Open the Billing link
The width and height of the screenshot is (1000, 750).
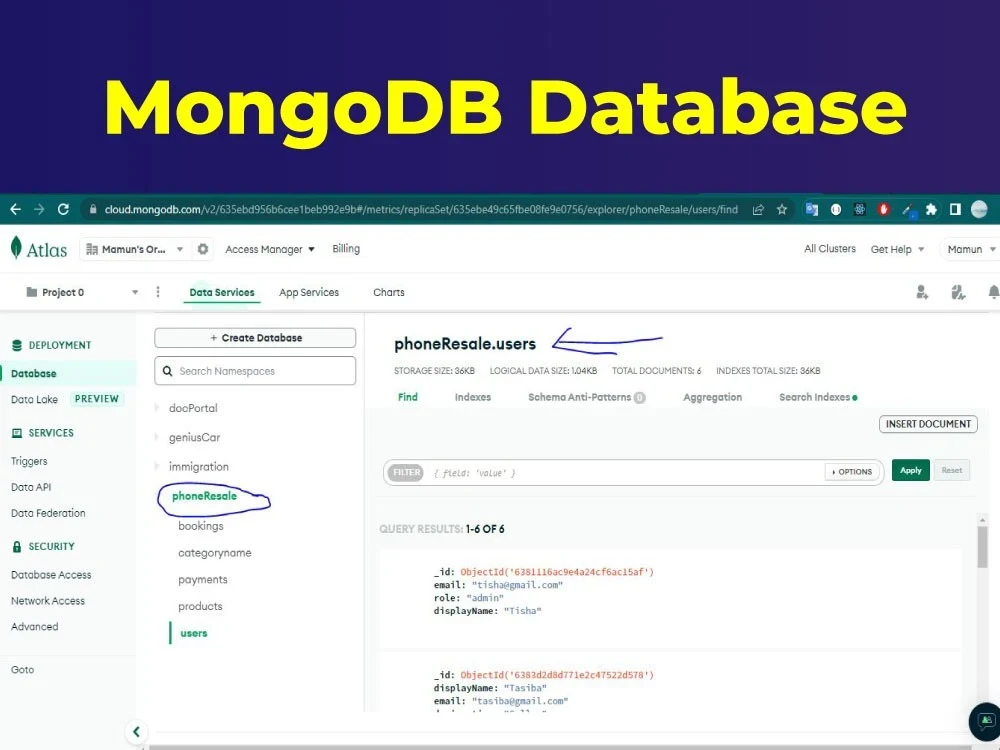point(346,249)
